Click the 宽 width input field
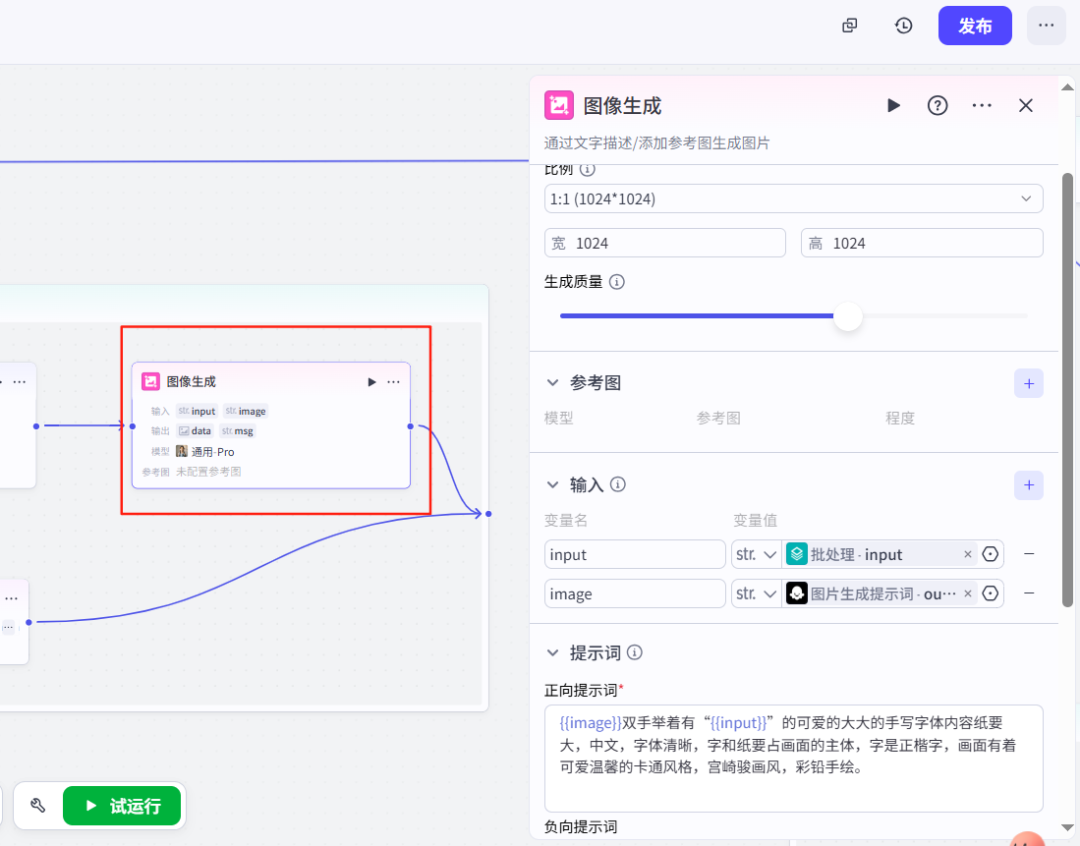Screen dimensions: 1080x846 point(665,243)
